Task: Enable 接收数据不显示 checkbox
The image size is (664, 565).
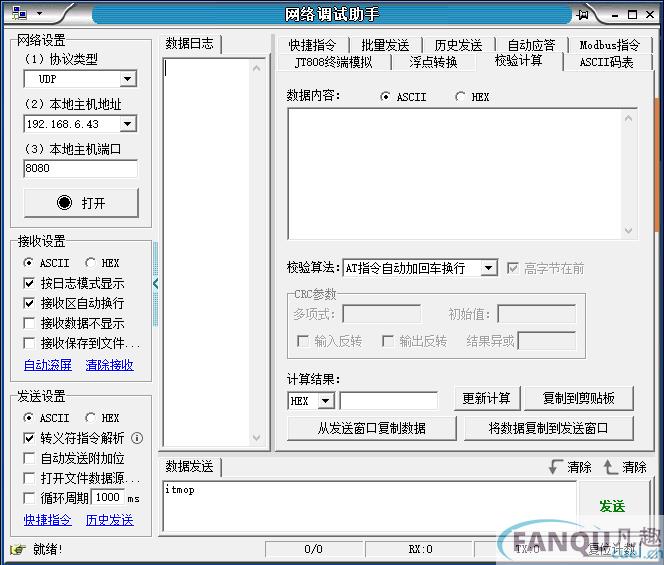Action: [x=30, y=323]
